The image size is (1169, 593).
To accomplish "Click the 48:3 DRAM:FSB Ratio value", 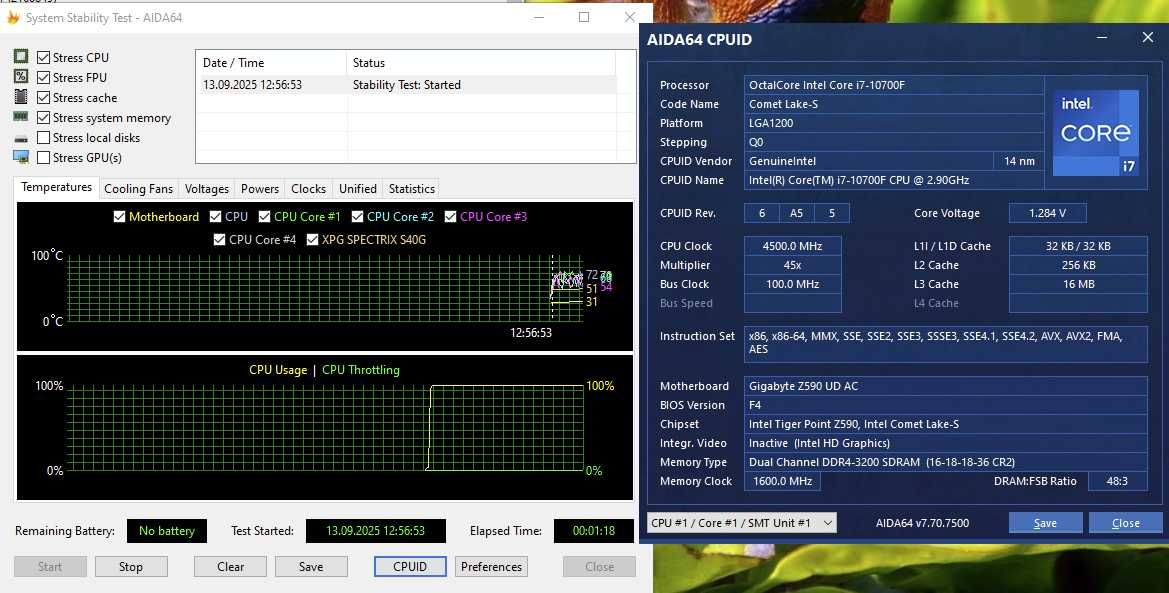I will (1117, 481).
